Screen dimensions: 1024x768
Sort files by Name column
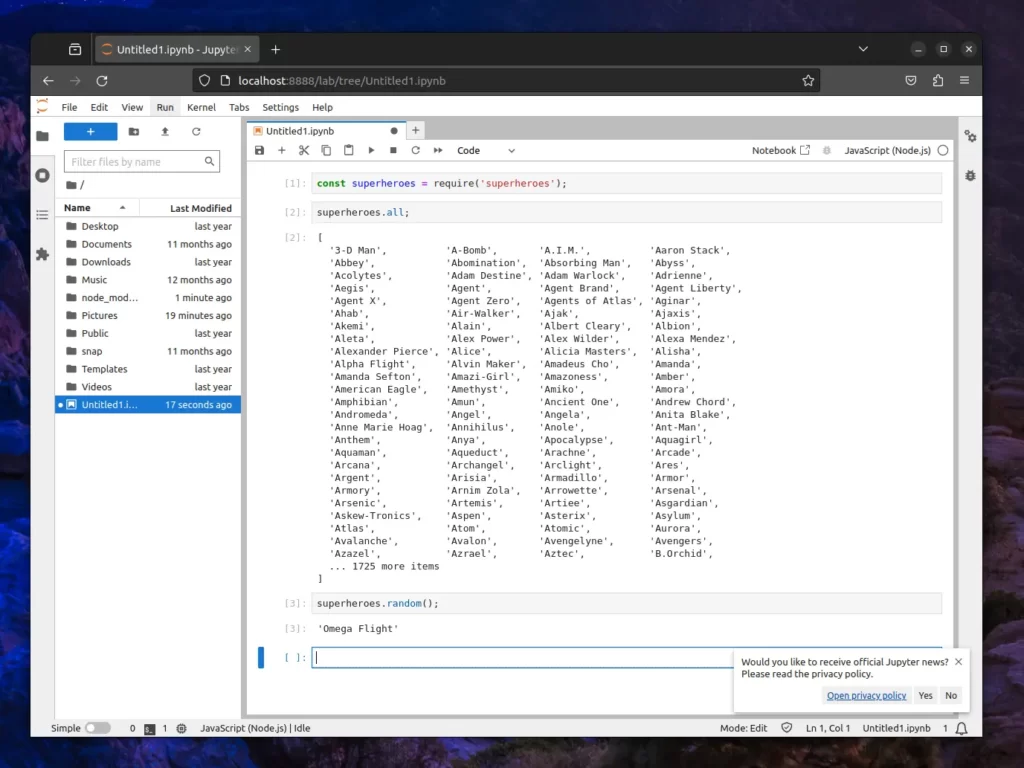(98, 208)
